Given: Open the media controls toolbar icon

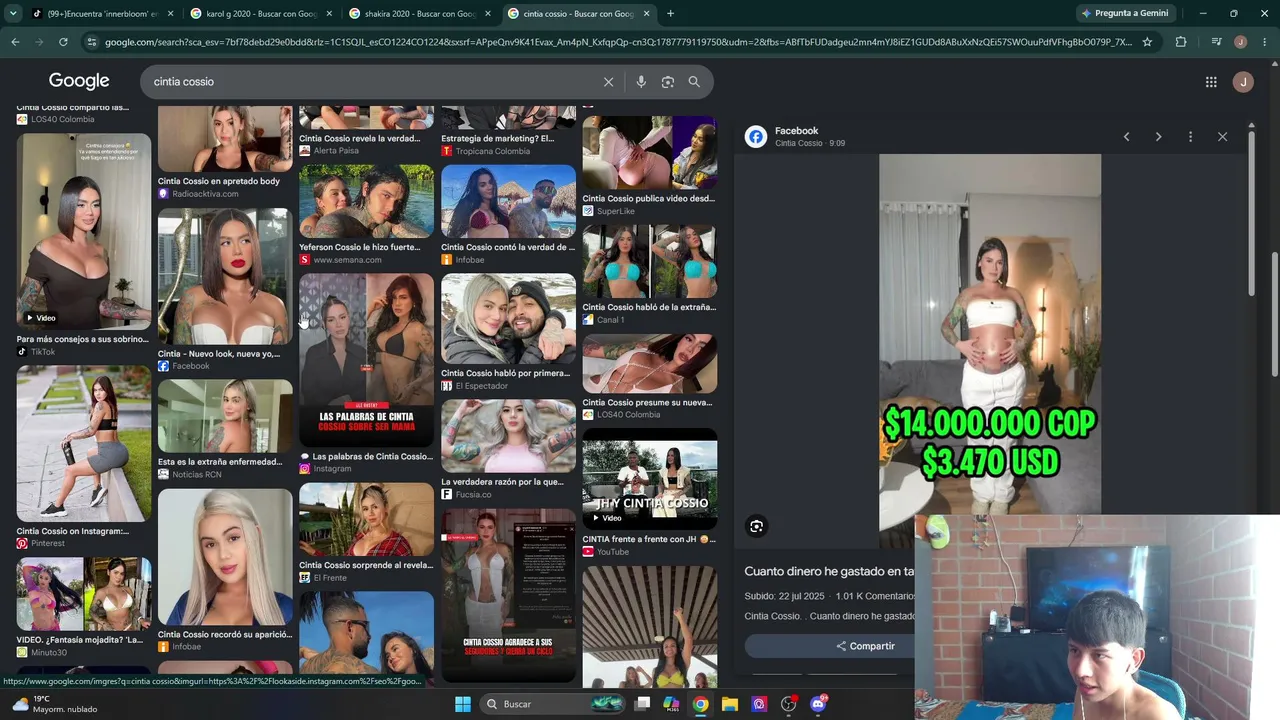Looking at the screenshot, I should click(1216, 42).
